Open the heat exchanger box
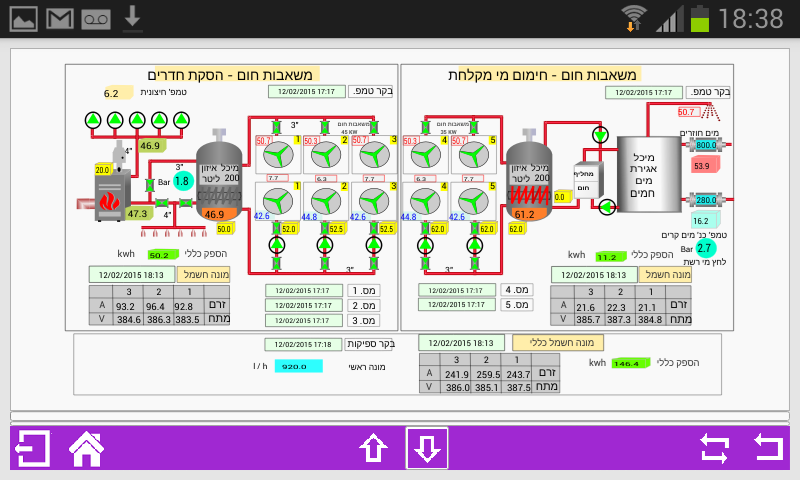800x480 pixels. click(588, 181)
